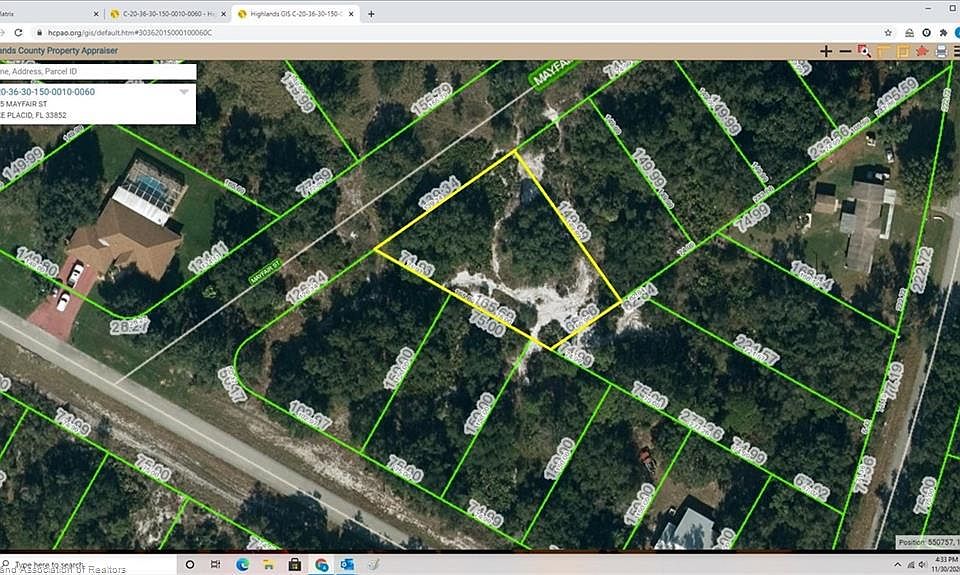The height and width of the screenshot is (575, 960).
Task: Open File Explorer from taskbar
Action: click(x=268, y=564)
